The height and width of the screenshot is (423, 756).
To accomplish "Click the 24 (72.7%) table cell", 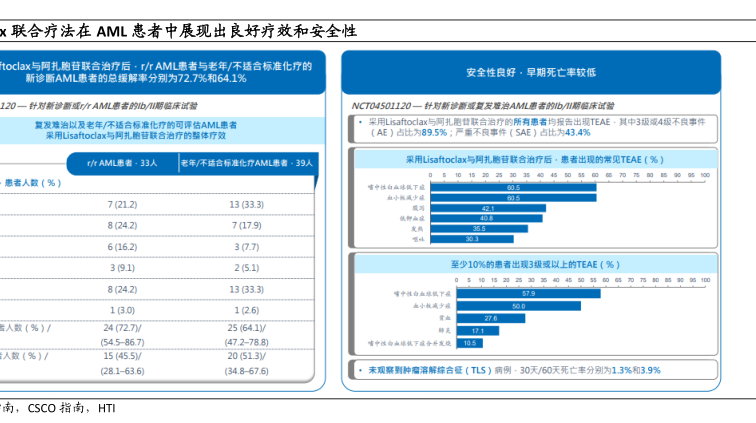I will [x=122, y=327].
